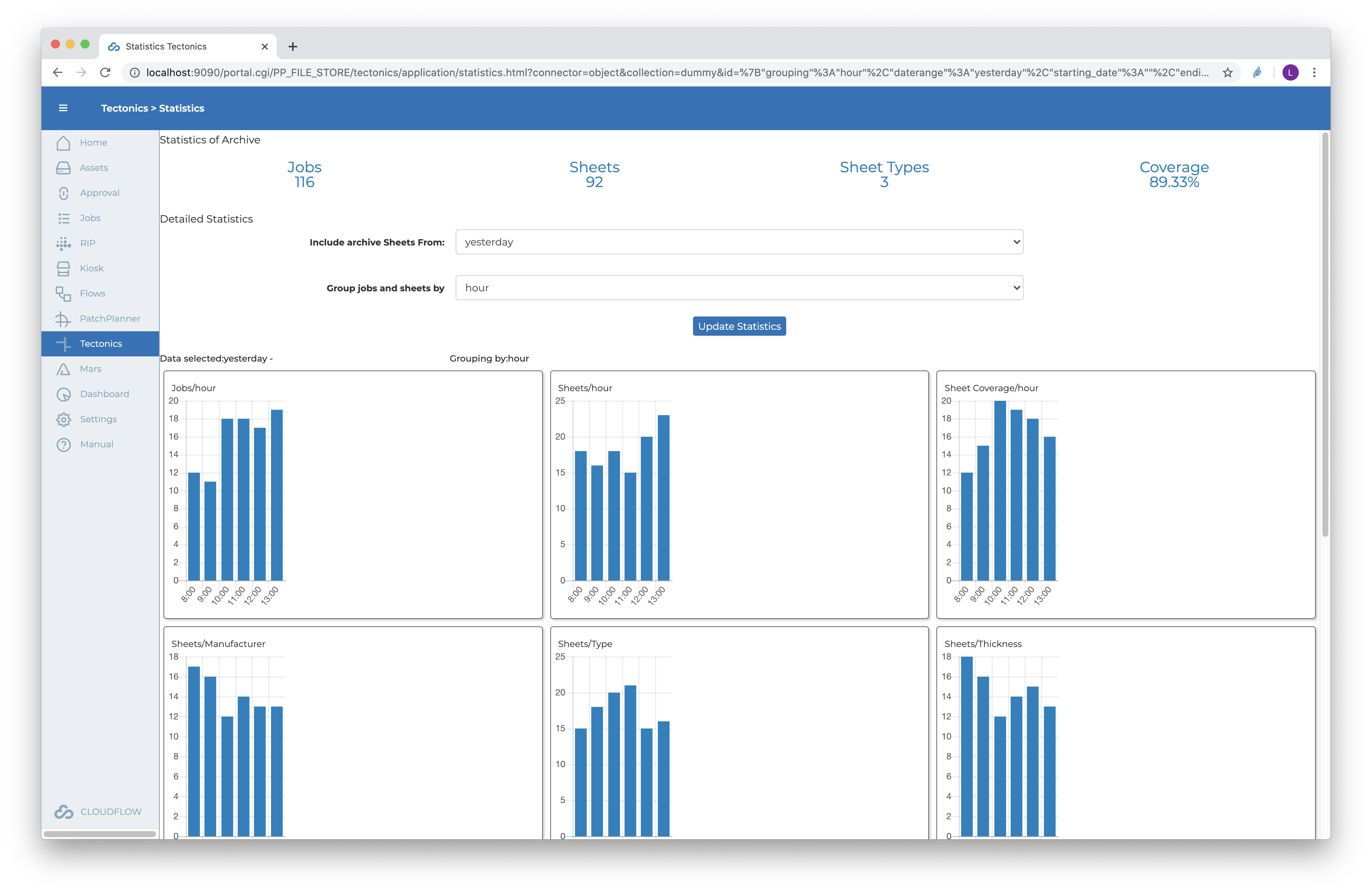Click the Settings gear icon
Screen dimensions: 1372x894
tap(63, 419)
